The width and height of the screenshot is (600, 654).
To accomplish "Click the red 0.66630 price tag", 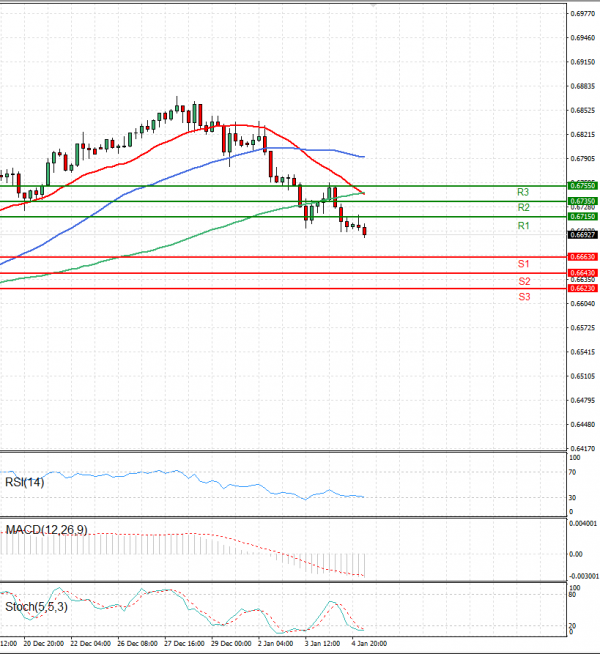I will pyautogui.click(x=582, y=257).
